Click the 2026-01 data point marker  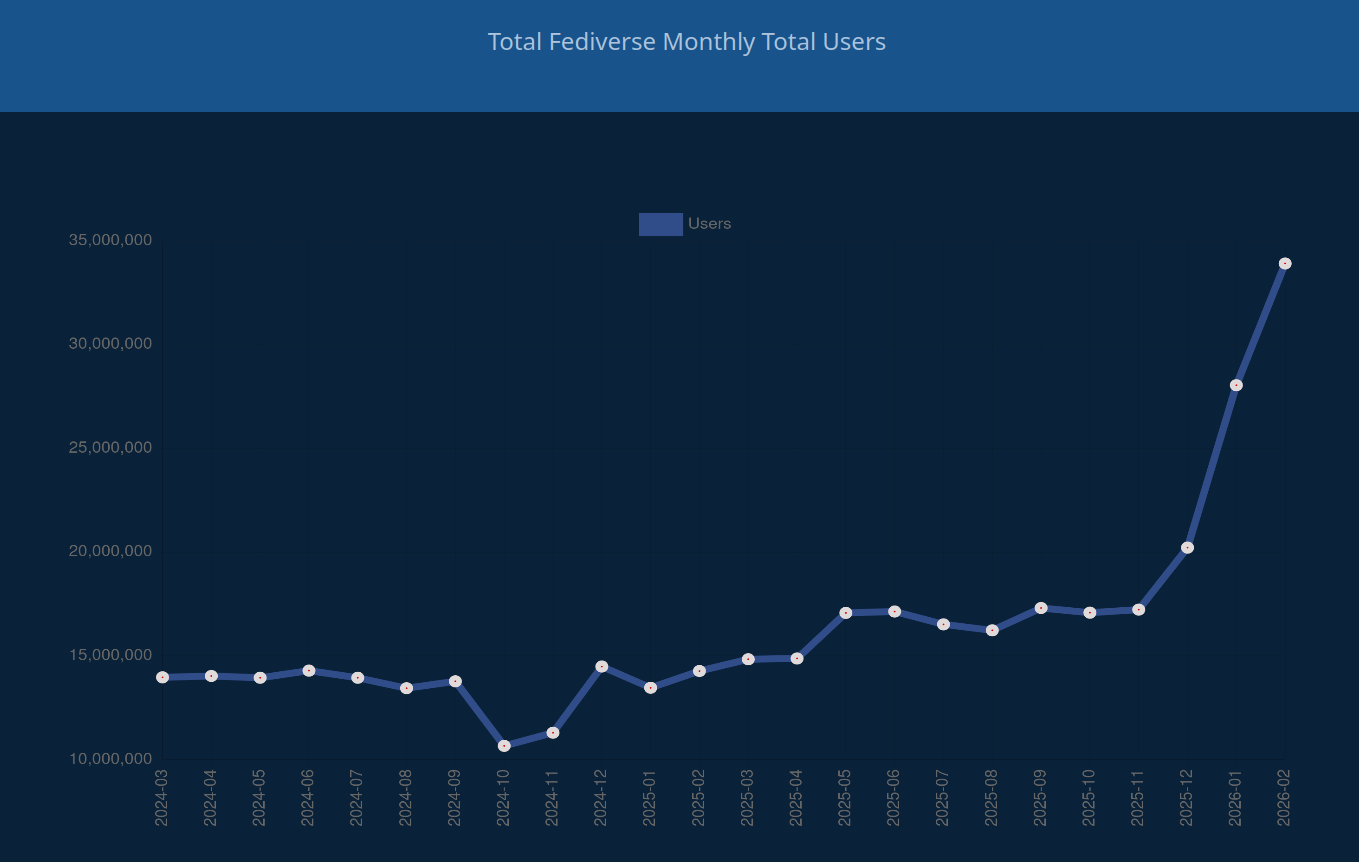pyautogui.click(x=1236, y=385)
